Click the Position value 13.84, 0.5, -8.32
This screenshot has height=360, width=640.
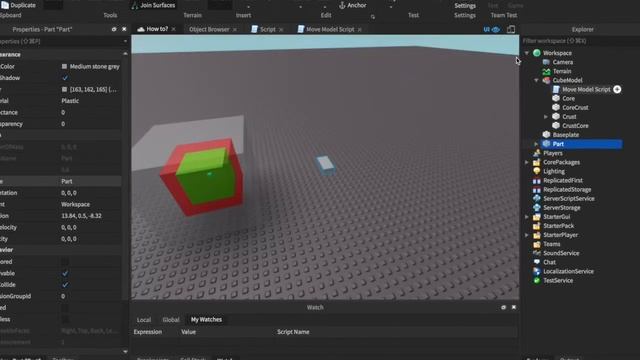81,216
